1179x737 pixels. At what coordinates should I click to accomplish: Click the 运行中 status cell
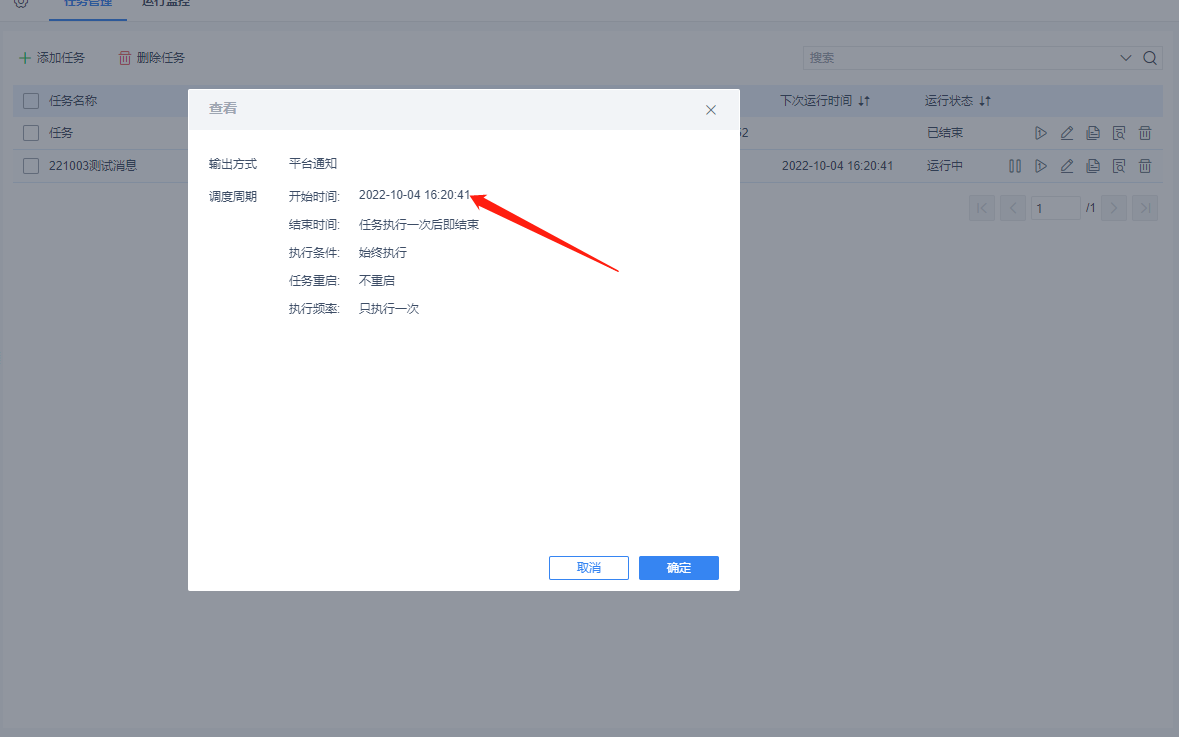(x=944, y=165)
